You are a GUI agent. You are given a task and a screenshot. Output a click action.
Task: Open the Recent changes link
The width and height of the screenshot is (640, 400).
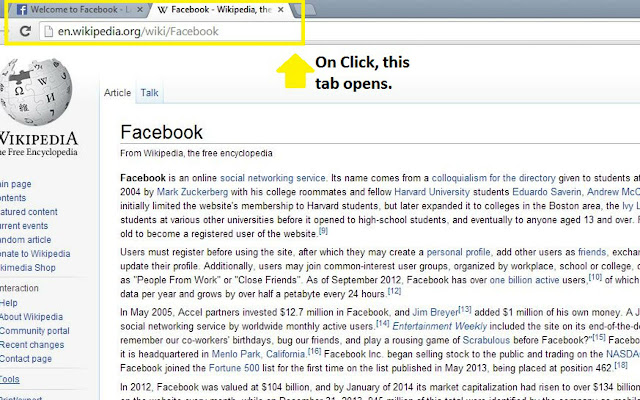click(x=32, y=345)
